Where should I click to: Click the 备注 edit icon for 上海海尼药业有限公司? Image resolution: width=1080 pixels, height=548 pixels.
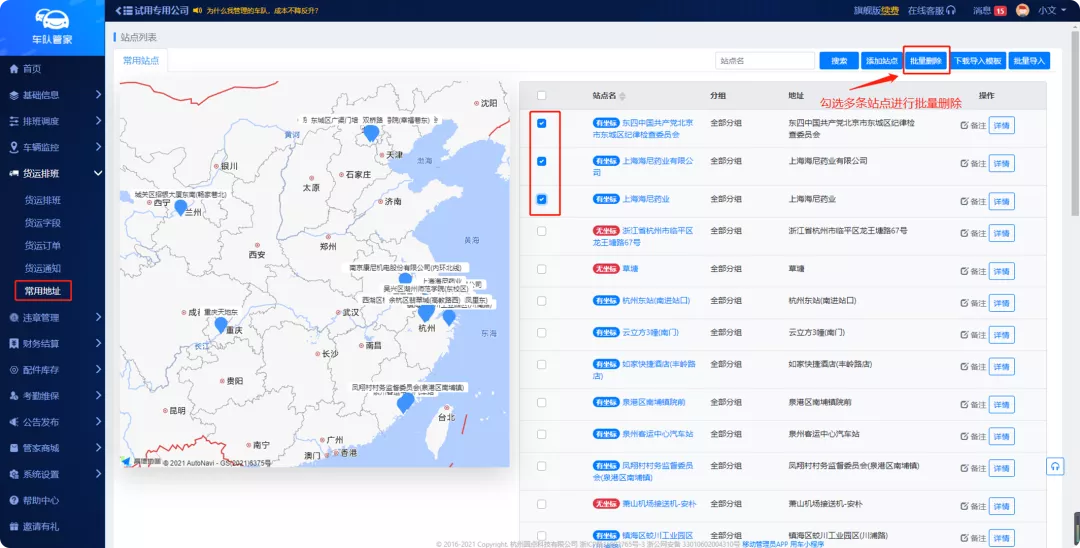pos(964,162)
